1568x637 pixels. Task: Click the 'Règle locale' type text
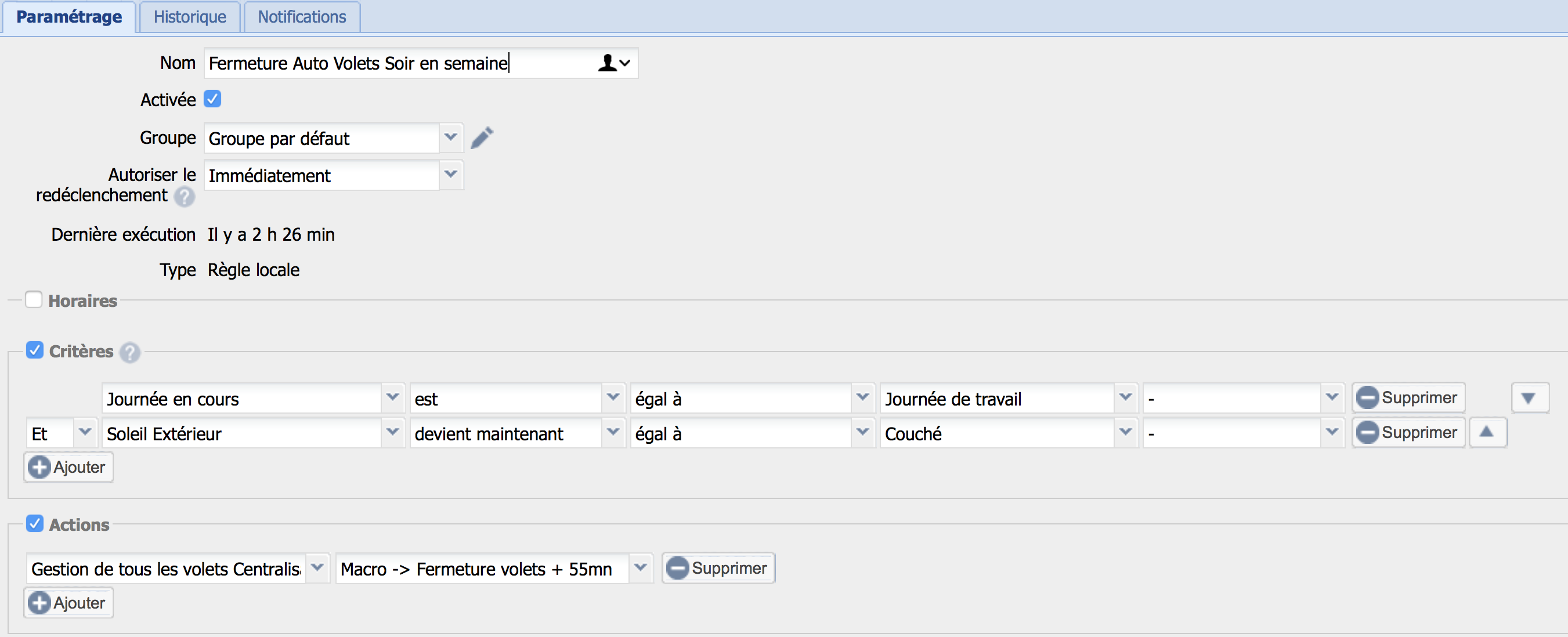(253, 270)
